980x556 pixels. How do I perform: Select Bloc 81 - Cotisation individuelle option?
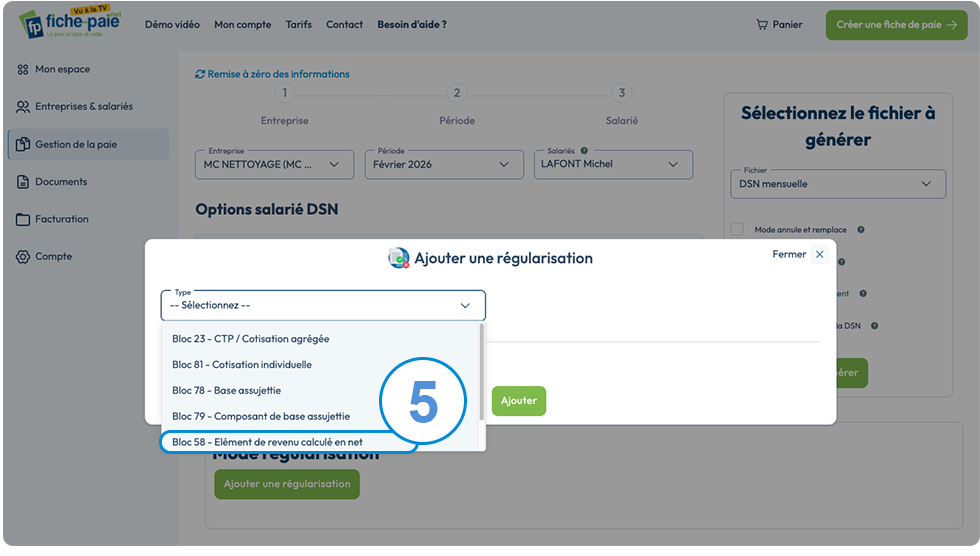pyautogui.click(x=242, y=364)
